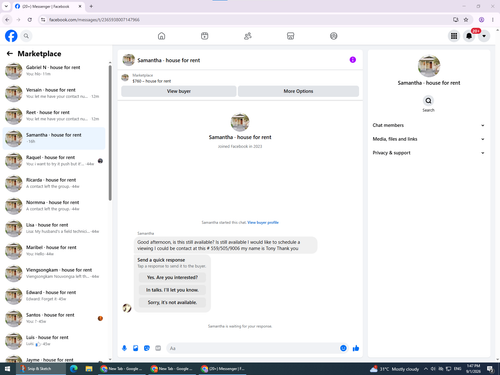This screenshot has height=375, width=500.
Task: Open File Explorer from taskbar
Action: click(89, 369)
